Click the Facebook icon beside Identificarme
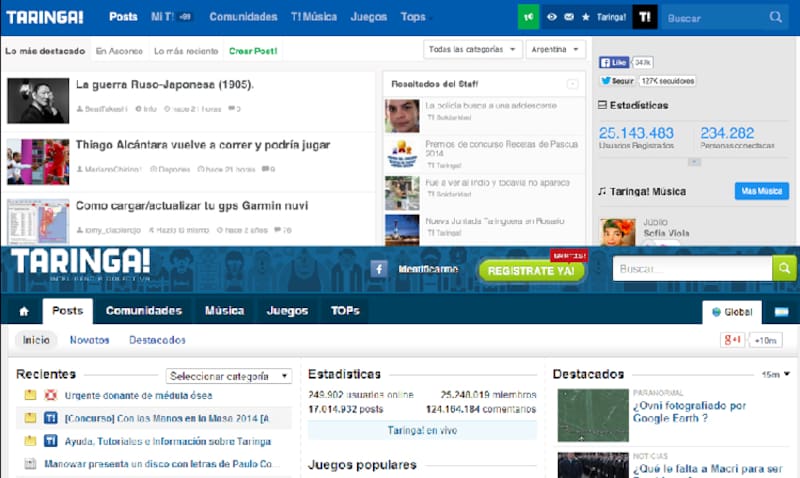Image resolution: width=800 pixels, height=478 pixels. [x=379, y=269]
